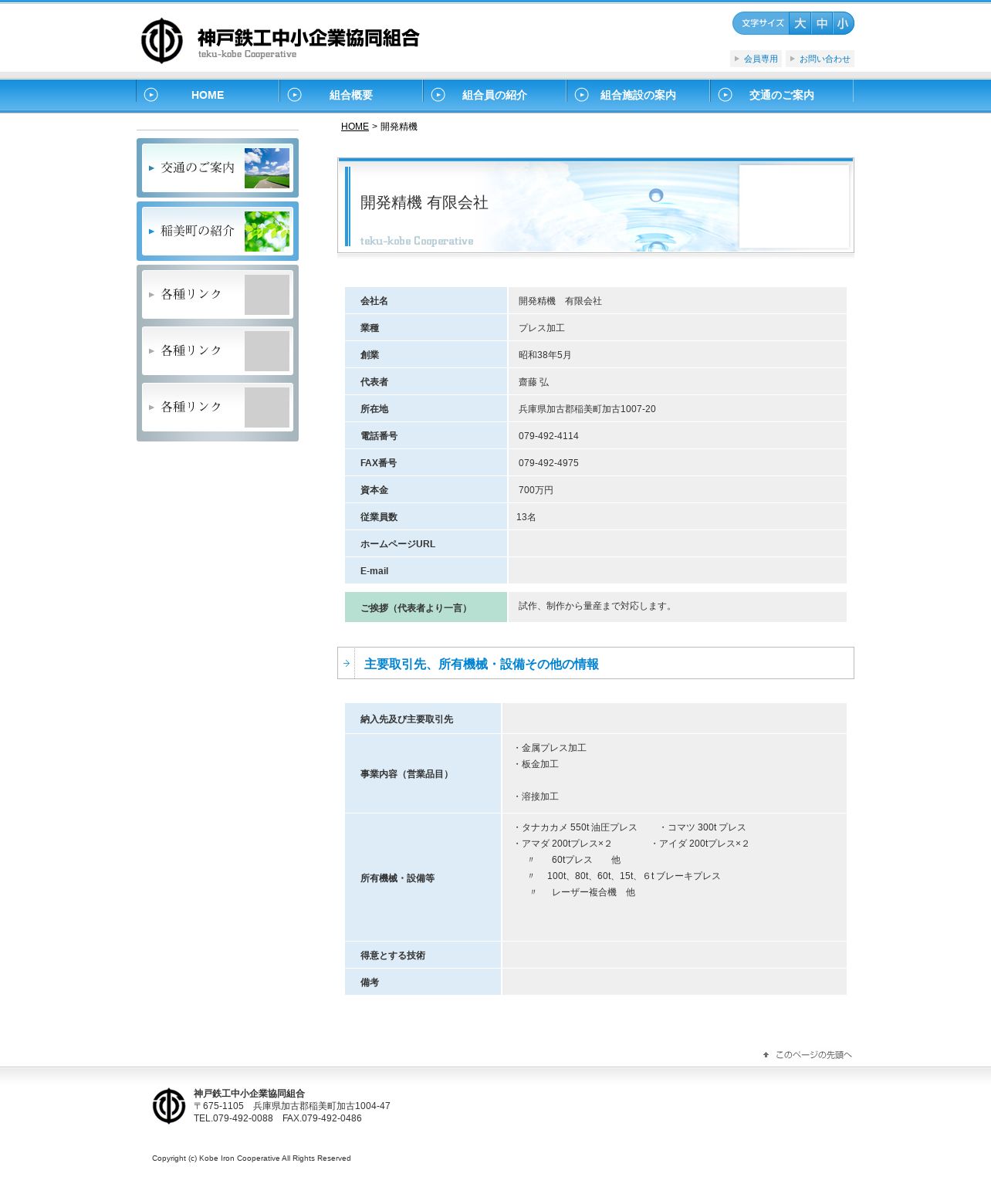Click the footer cooperative logo emblem

[169, 1106]
